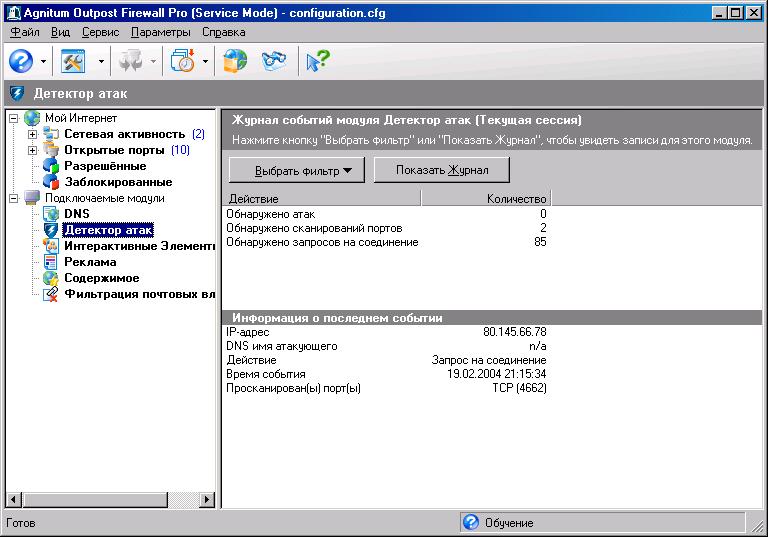The width and height of the screenshot is (768, 537).
Task: Open the Вид menu
Action: click(60, 32)
